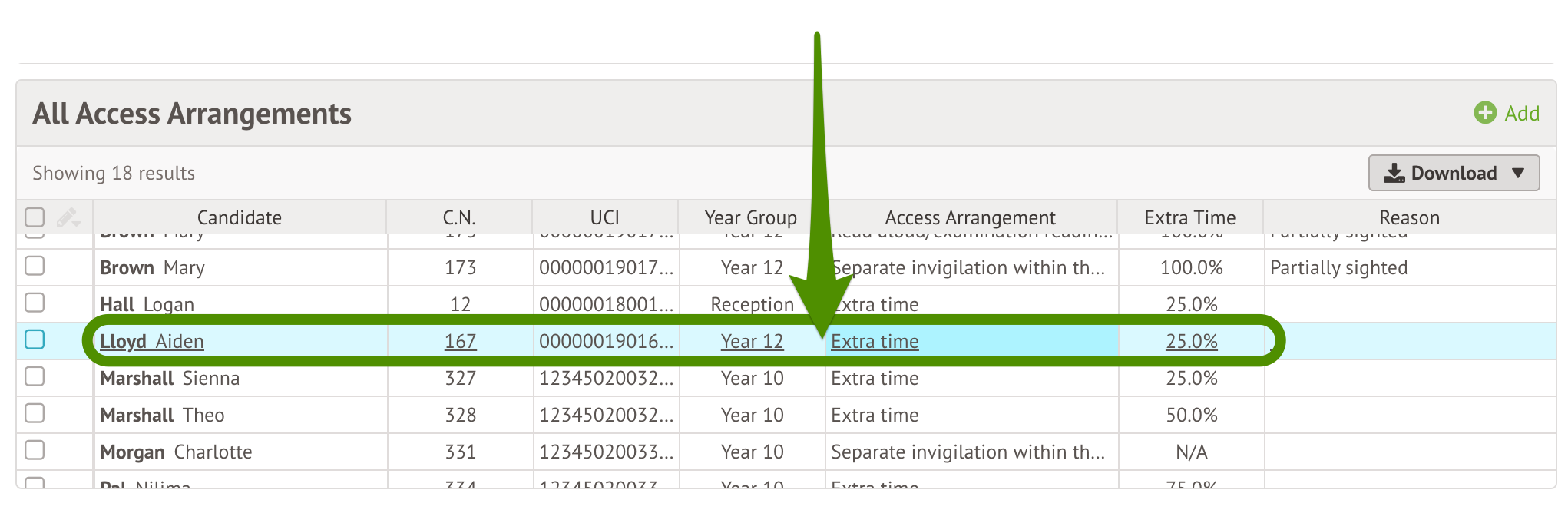Click the Year Group column header
This screenshot has height=510, width=1568.
750,217
